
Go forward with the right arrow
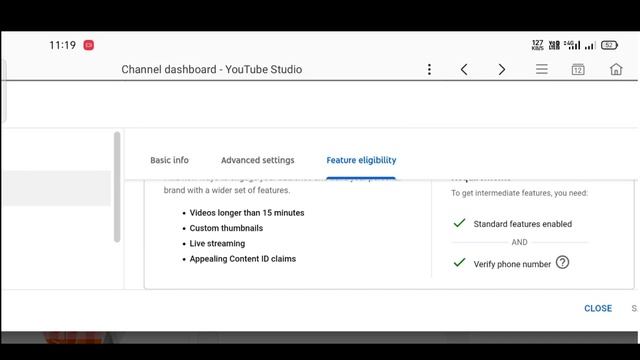[x=502, y=69]
